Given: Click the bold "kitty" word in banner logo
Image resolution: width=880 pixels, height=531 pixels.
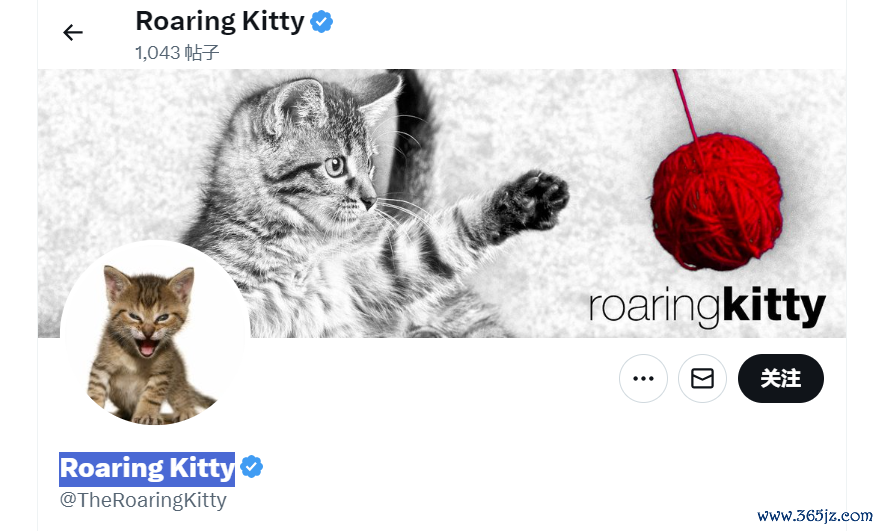Looking at the screenshot, I should pos(773,306).
